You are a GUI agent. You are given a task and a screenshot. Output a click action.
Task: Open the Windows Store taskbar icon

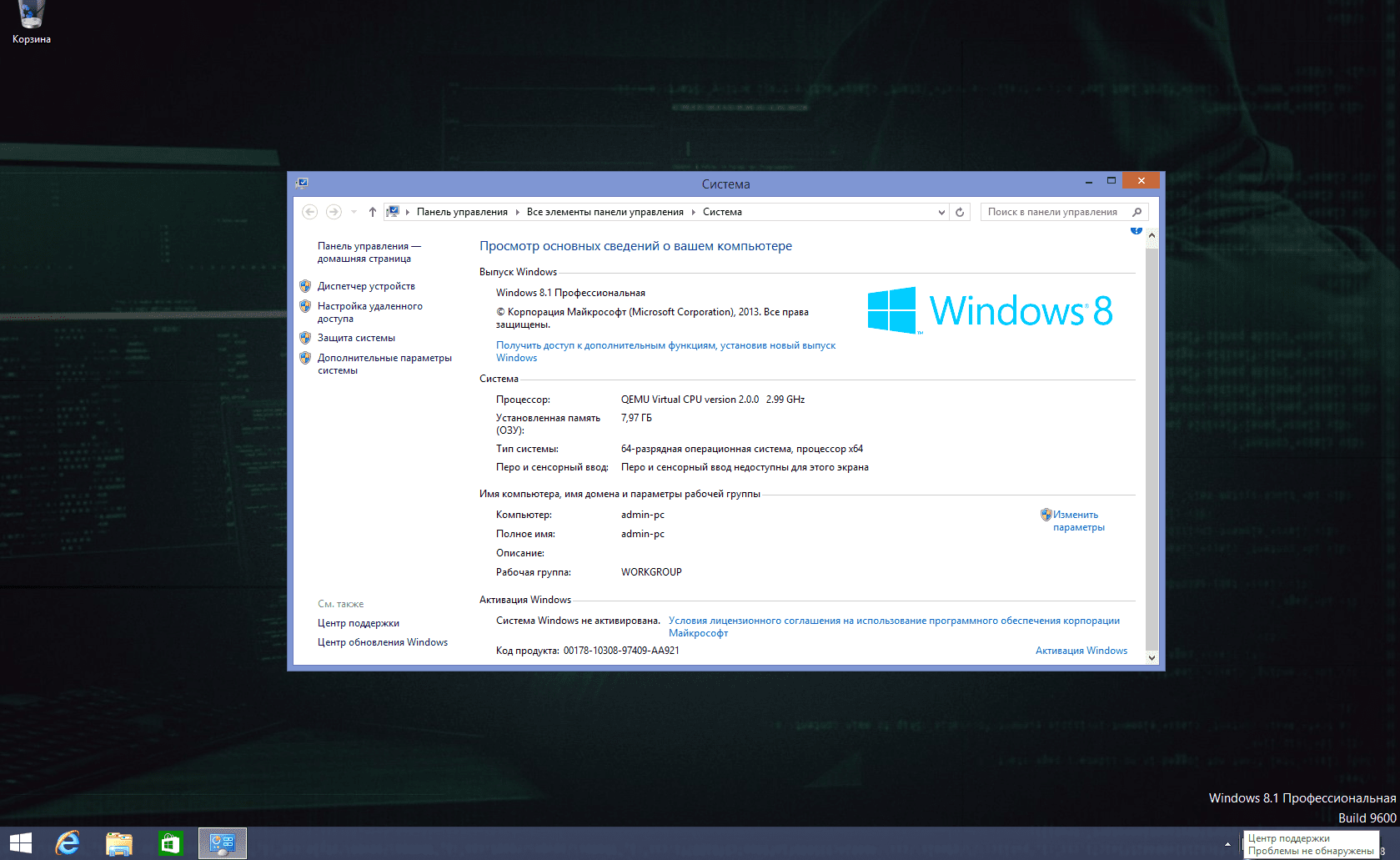click(x=170, y=843)
